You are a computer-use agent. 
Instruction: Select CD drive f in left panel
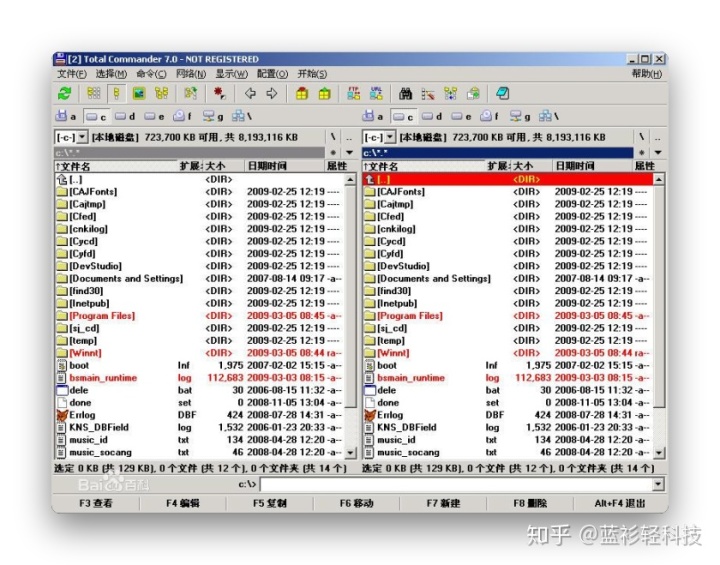pyautogui.click(x=182, y=116)
